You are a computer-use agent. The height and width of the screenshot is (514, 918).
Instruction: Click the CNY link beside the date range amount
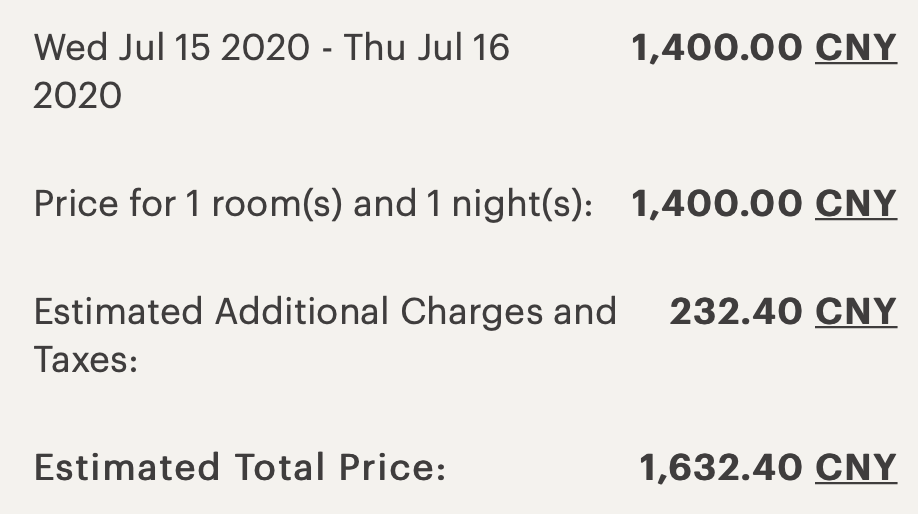click(x=856, y=48)
